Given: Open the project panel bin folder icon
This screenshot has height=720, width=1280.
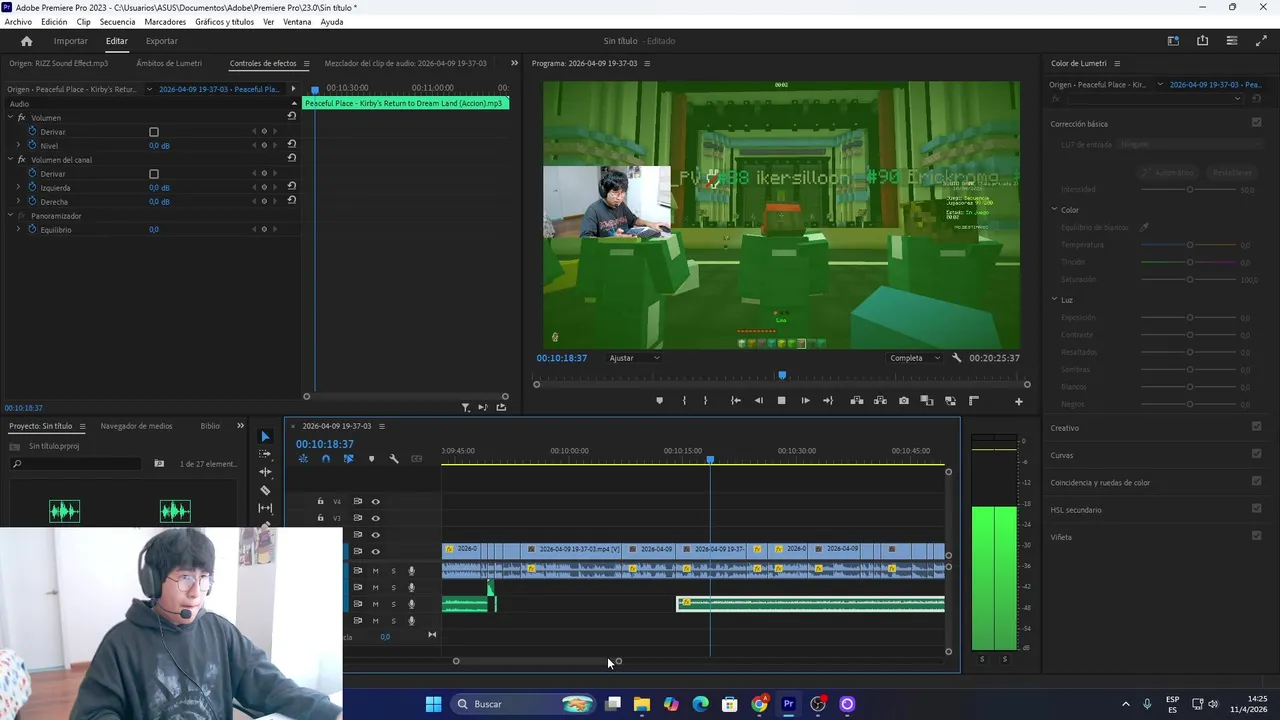Looking at the screenshot, I should [x=159, y=464].
